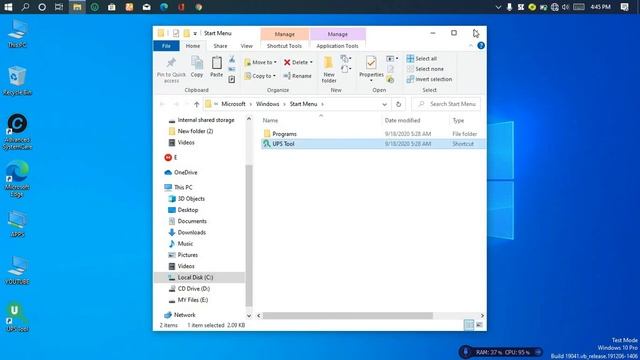This screenshot has height=360, width=640.
Task: Select Local Disk (C:) in navigation pane
Action: [195, 277]
